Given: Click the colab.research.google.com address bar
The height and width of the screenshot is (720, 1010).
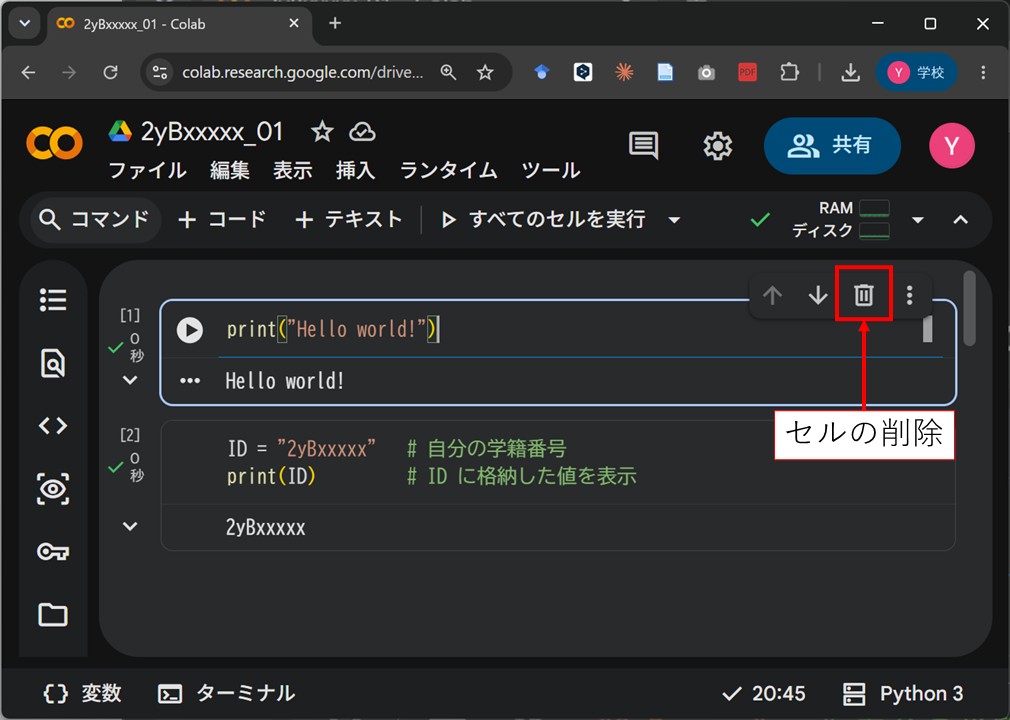Looking at the screenshot, I should click(303, 72).
